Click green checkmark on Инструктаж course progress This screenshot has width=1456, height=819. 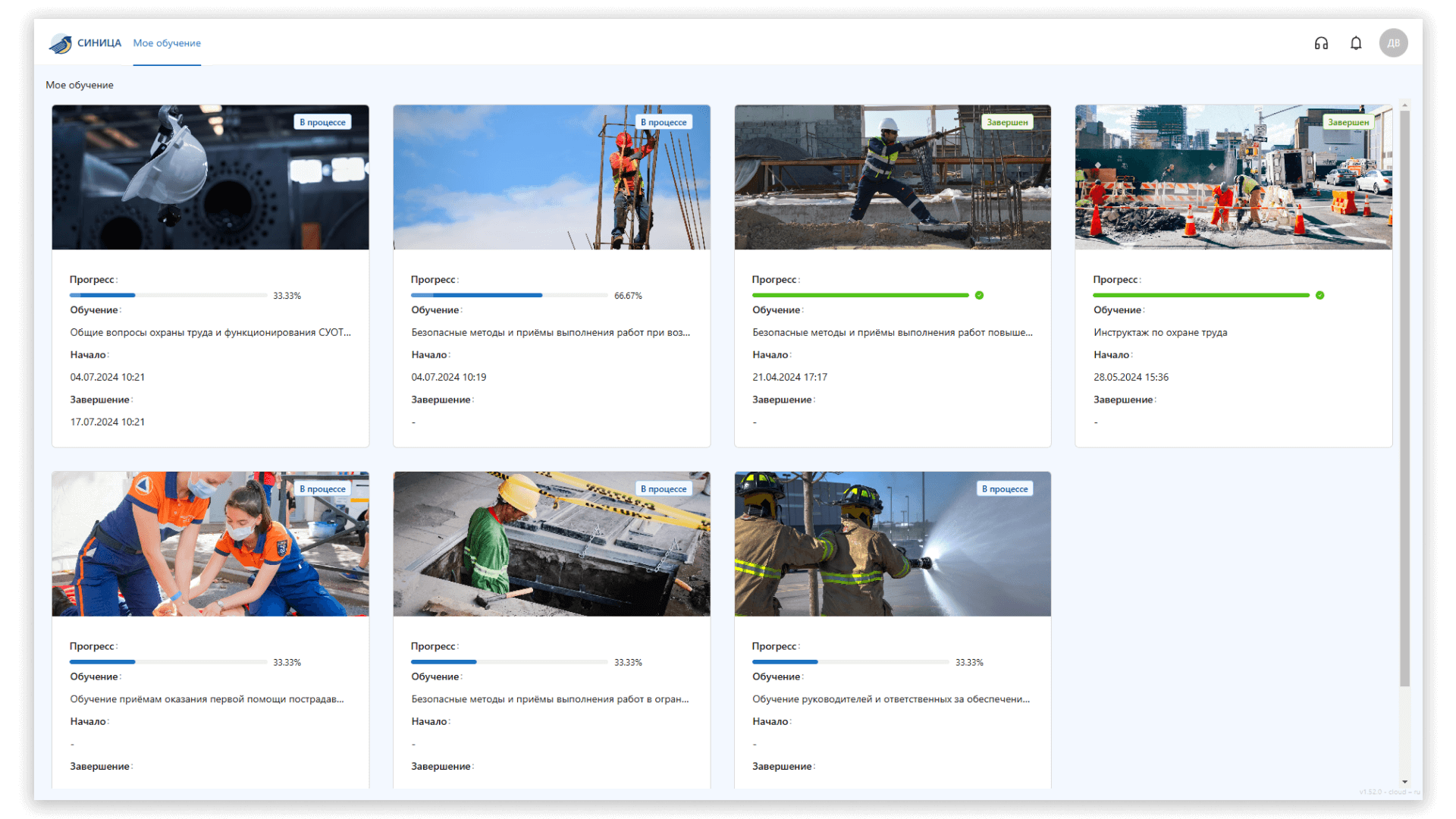tap(1319, 295)
